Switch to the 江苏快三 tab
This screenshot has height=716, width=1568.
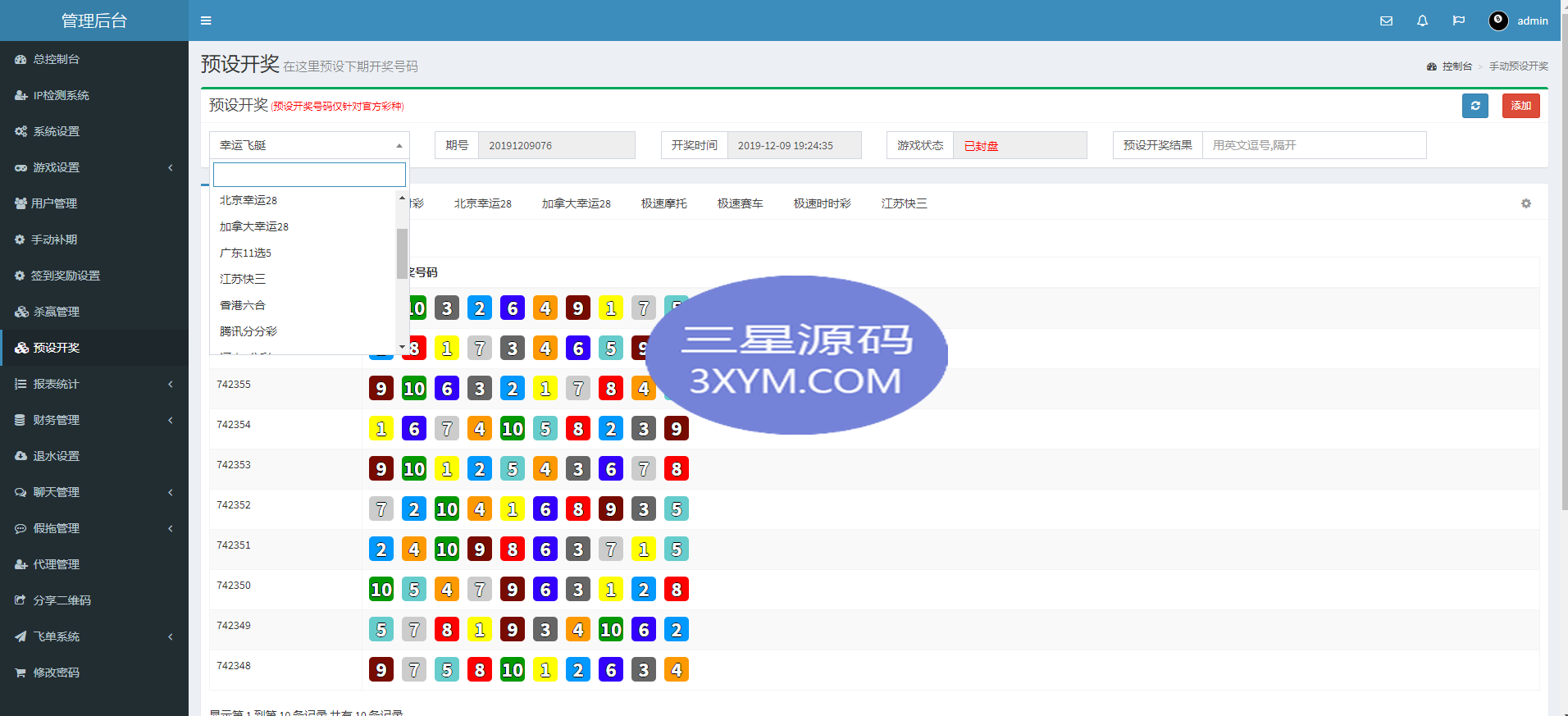tap(904, 203)
